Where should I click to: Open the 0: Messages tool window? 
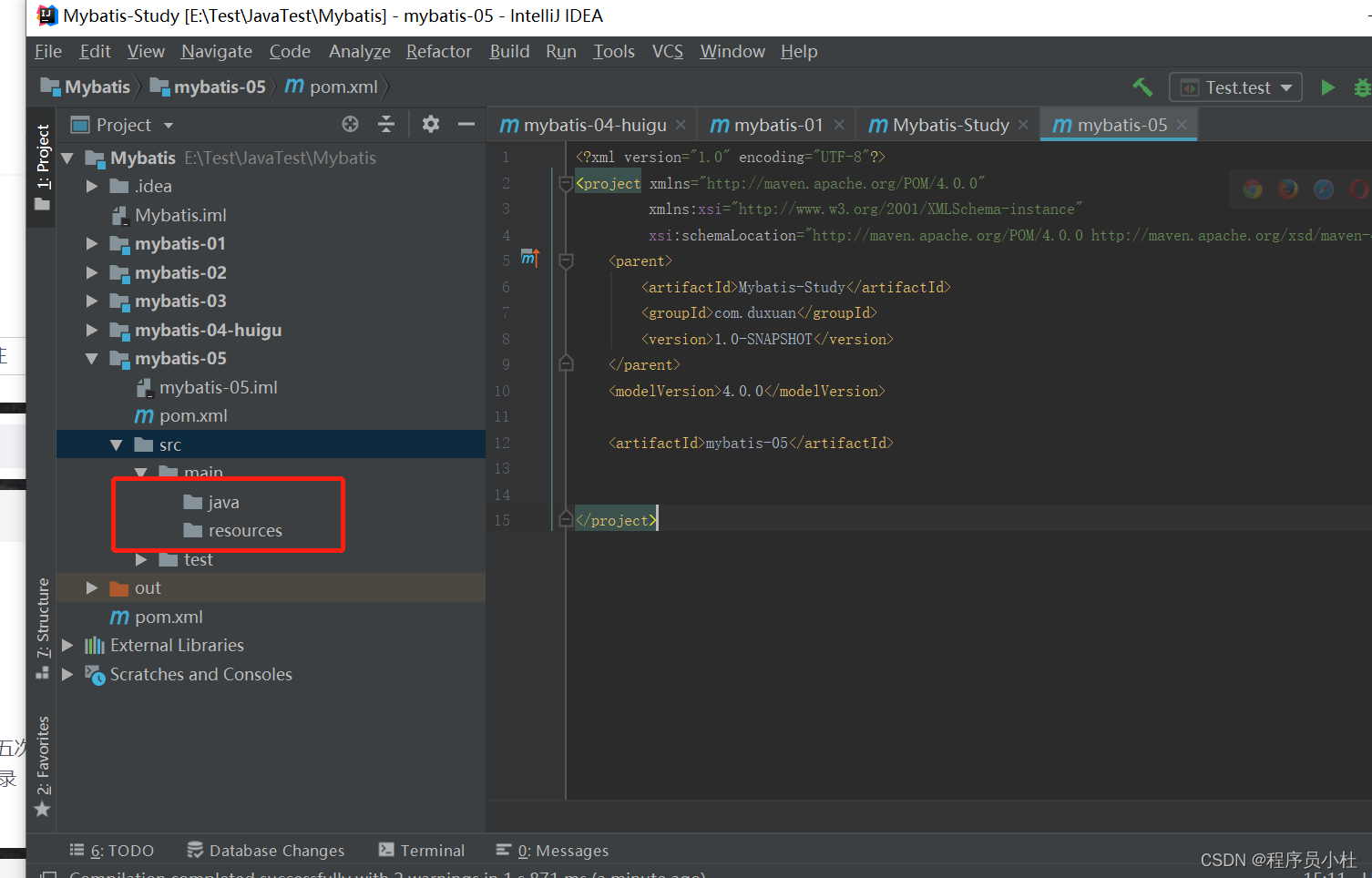tap(552, 850)
